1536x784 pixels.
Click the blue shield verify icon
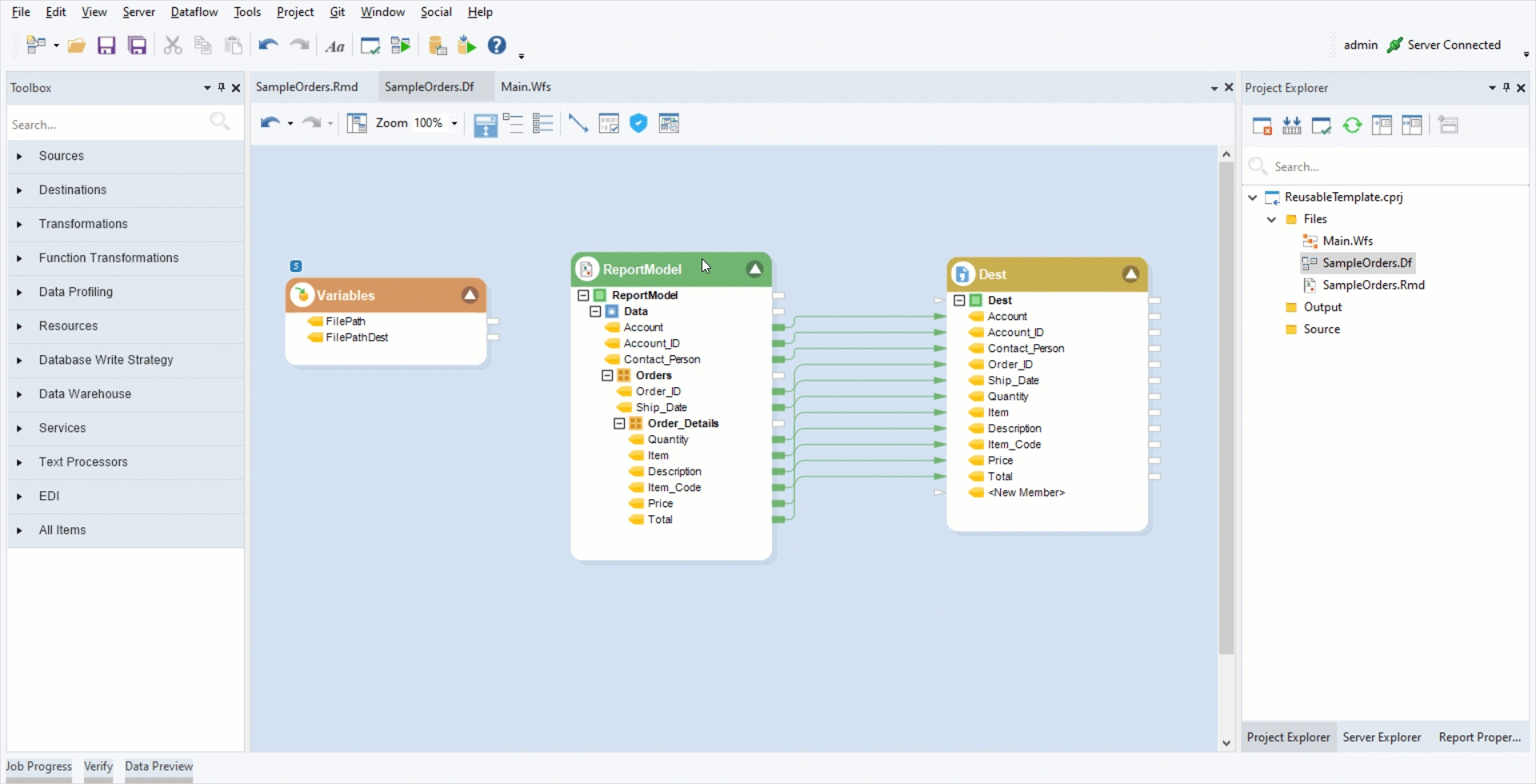pos(638,123)
